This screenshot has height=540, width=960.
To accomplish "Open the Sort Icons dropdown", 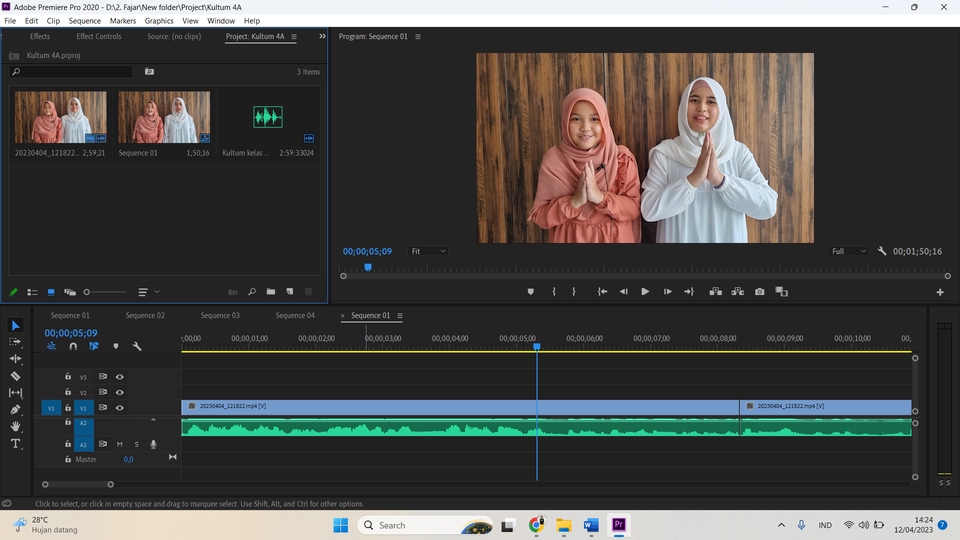I will coord(147,292).
